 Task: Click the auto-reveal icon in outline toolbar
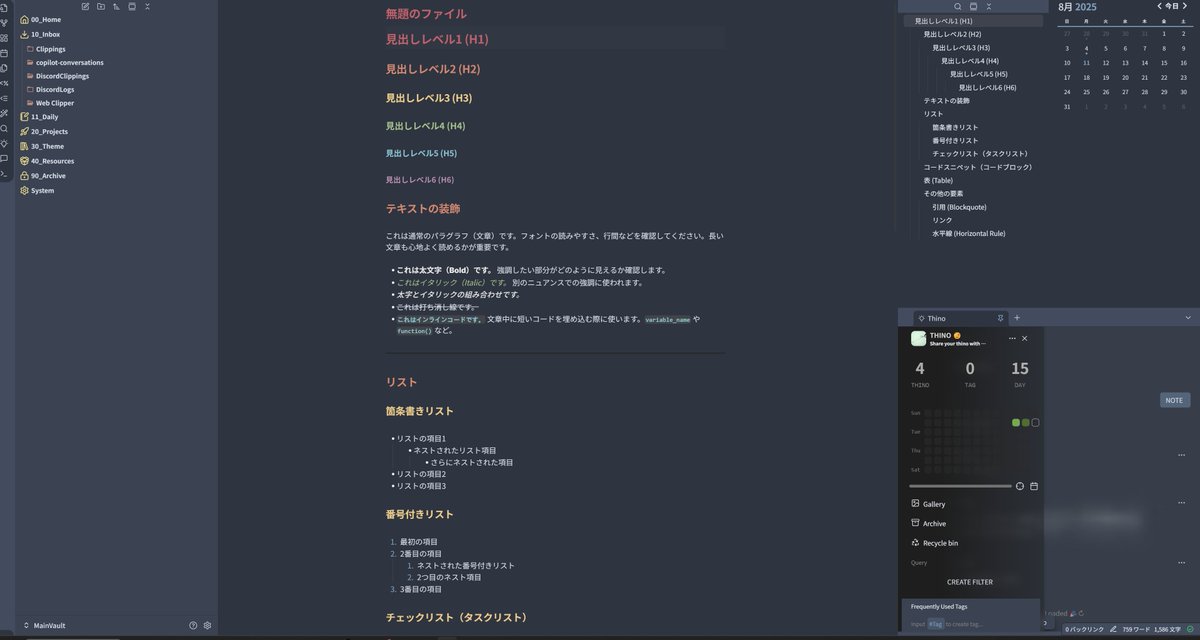coord(973,6)
